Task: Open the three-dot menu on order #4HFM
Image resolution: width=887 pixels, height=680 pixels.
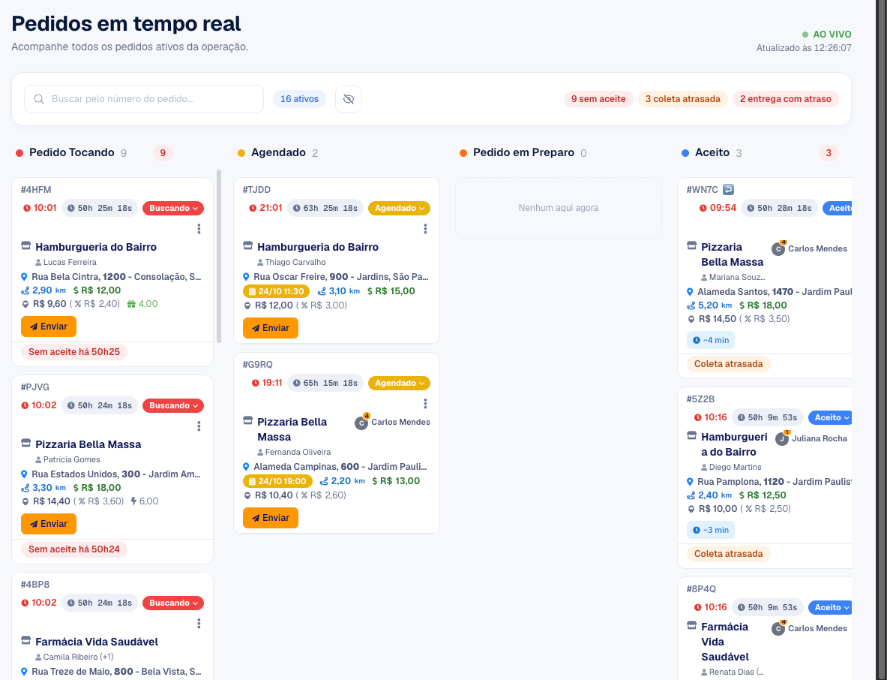Action: pyautogui.click(x=199, y=229)
